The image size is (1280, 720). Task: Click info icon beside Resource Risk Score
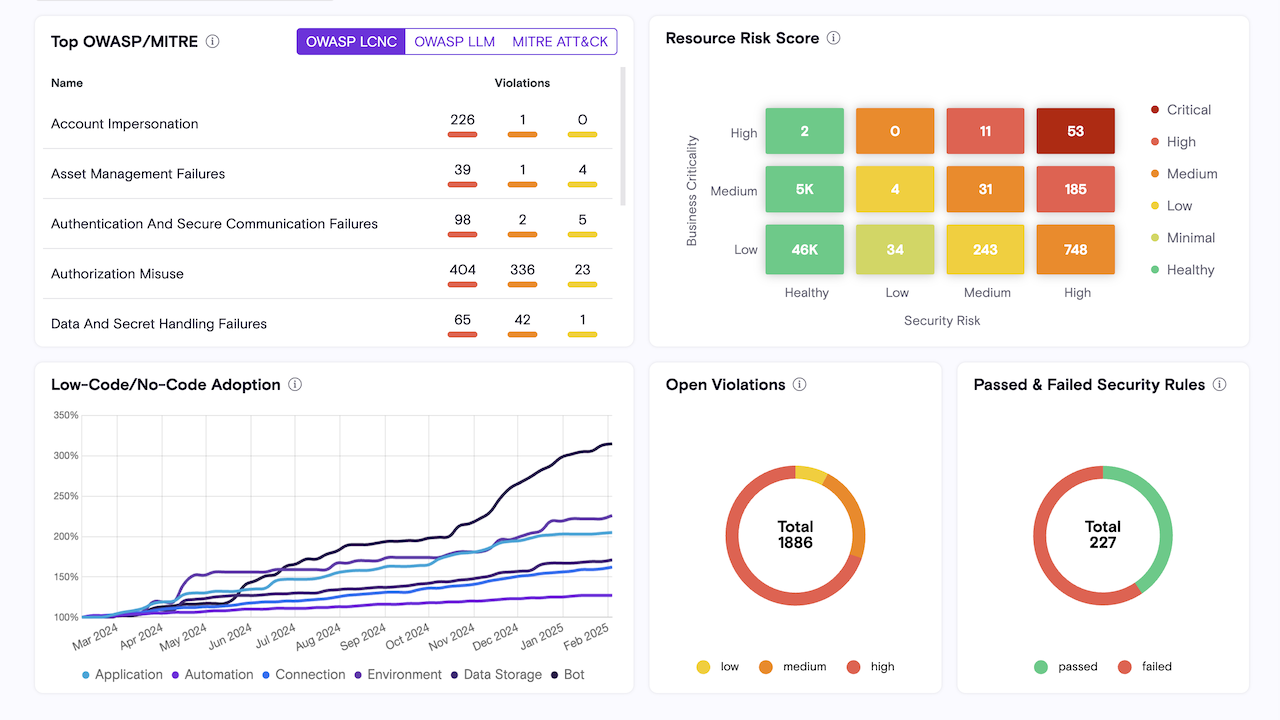[x=833, y=38]
